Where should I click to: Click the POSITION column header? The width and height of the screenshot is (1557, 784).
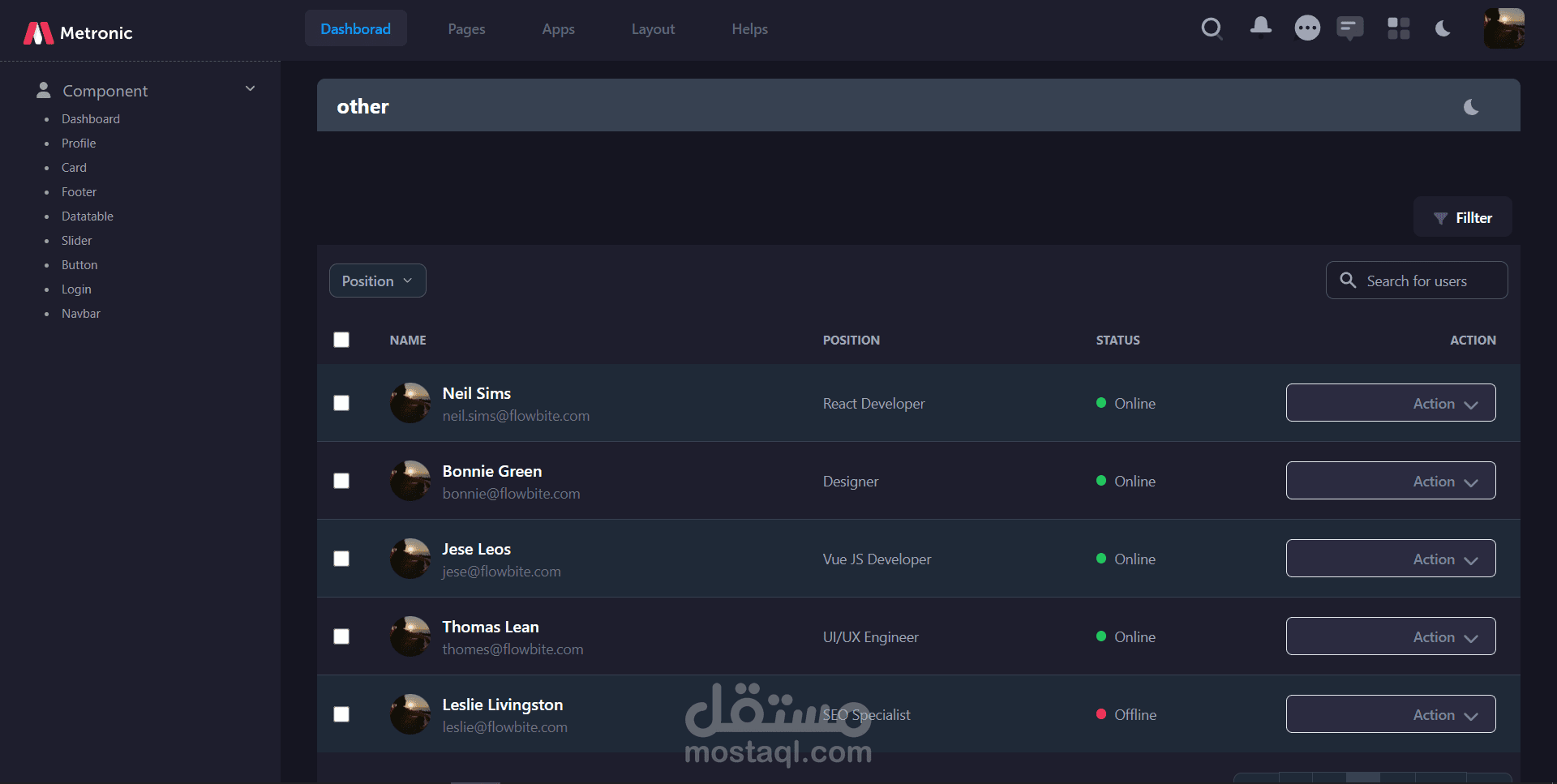tap(851, 341)
